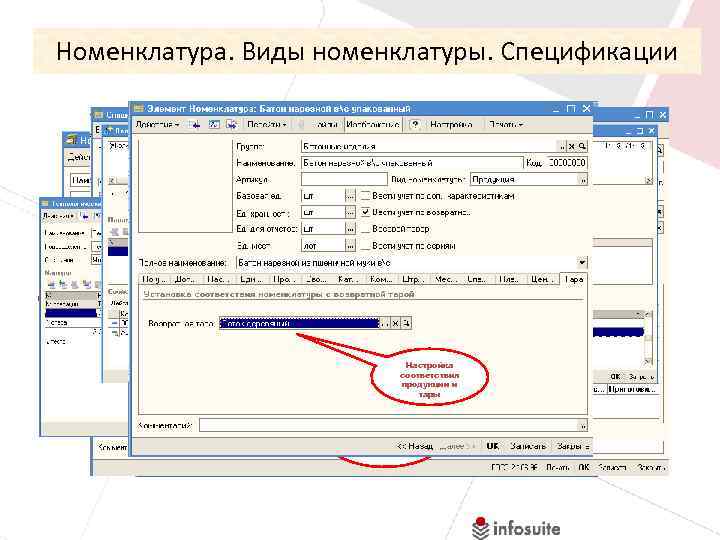Expand the Полное наименование dropdown arrow
Screen dimensions: 720x540
[582, 263]
